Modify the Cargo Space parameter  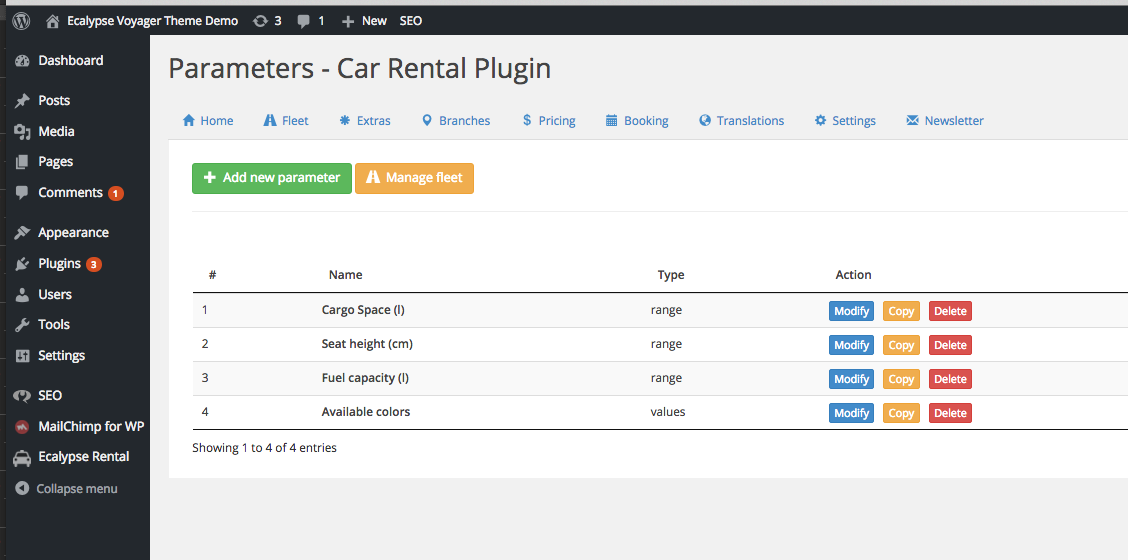tap(852, 311)
